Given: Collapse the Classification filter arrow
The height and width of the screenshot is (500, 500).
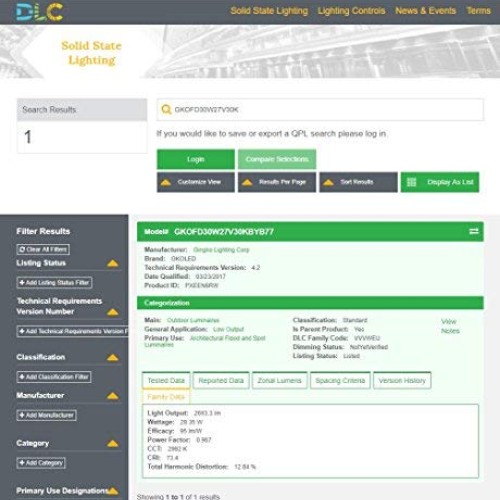Looking at the screenshot, I should click(113, 358).
